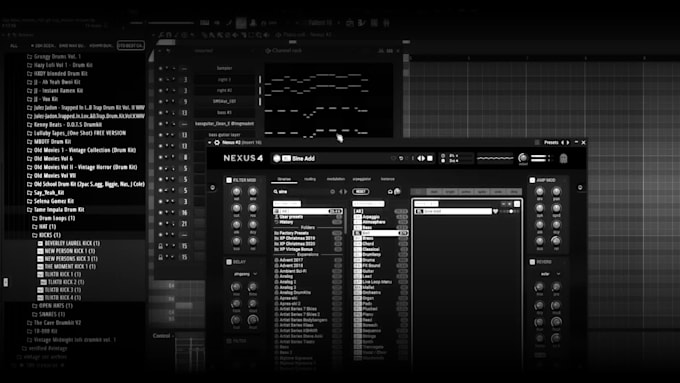Select the Analog Drumkits expansion
Image resolution: width=680 pixels, height=383 pixels.
309,292
